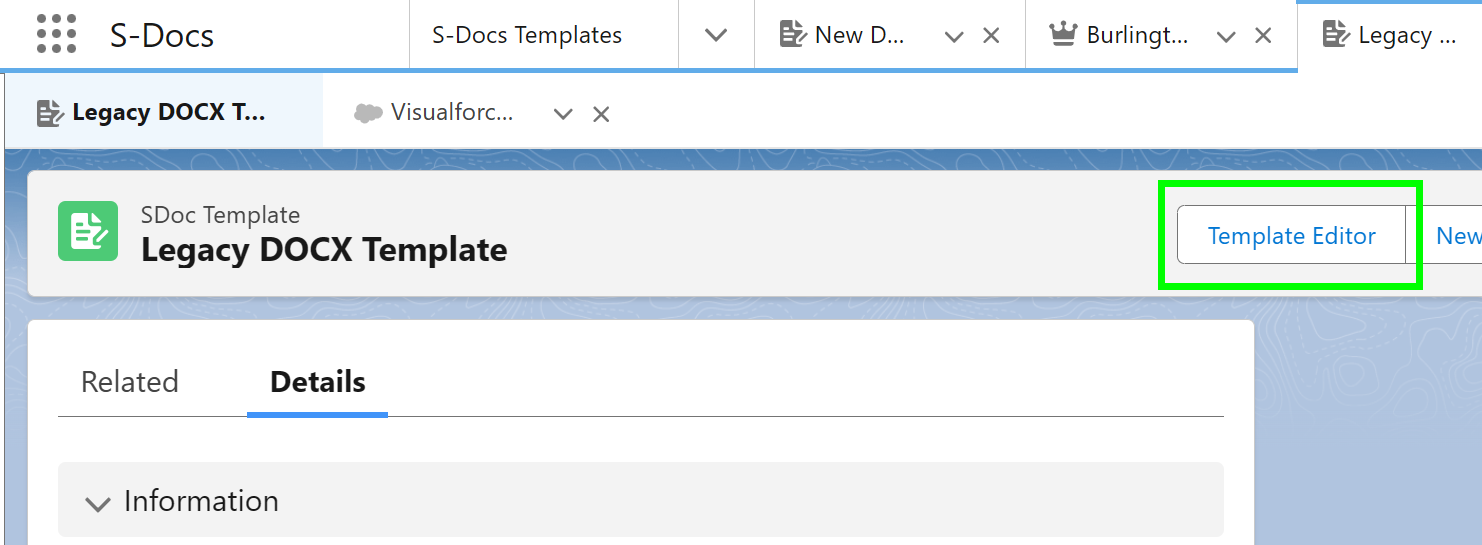Click the Visualforc... subtab cloud icon
The height and width of the screenshot is (545, 1482).
coord(368,113)
